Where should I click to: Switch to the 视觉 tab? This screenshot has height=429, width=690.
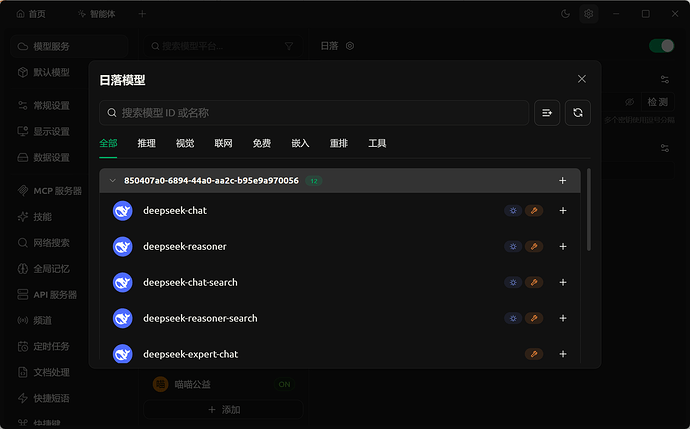pos(185,143)
